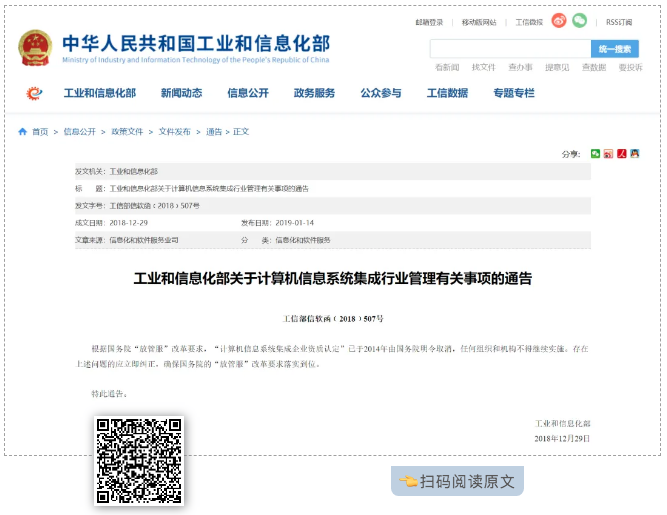Click the bold article headline
The image size is (667, 515).
[x=333, y=279]
